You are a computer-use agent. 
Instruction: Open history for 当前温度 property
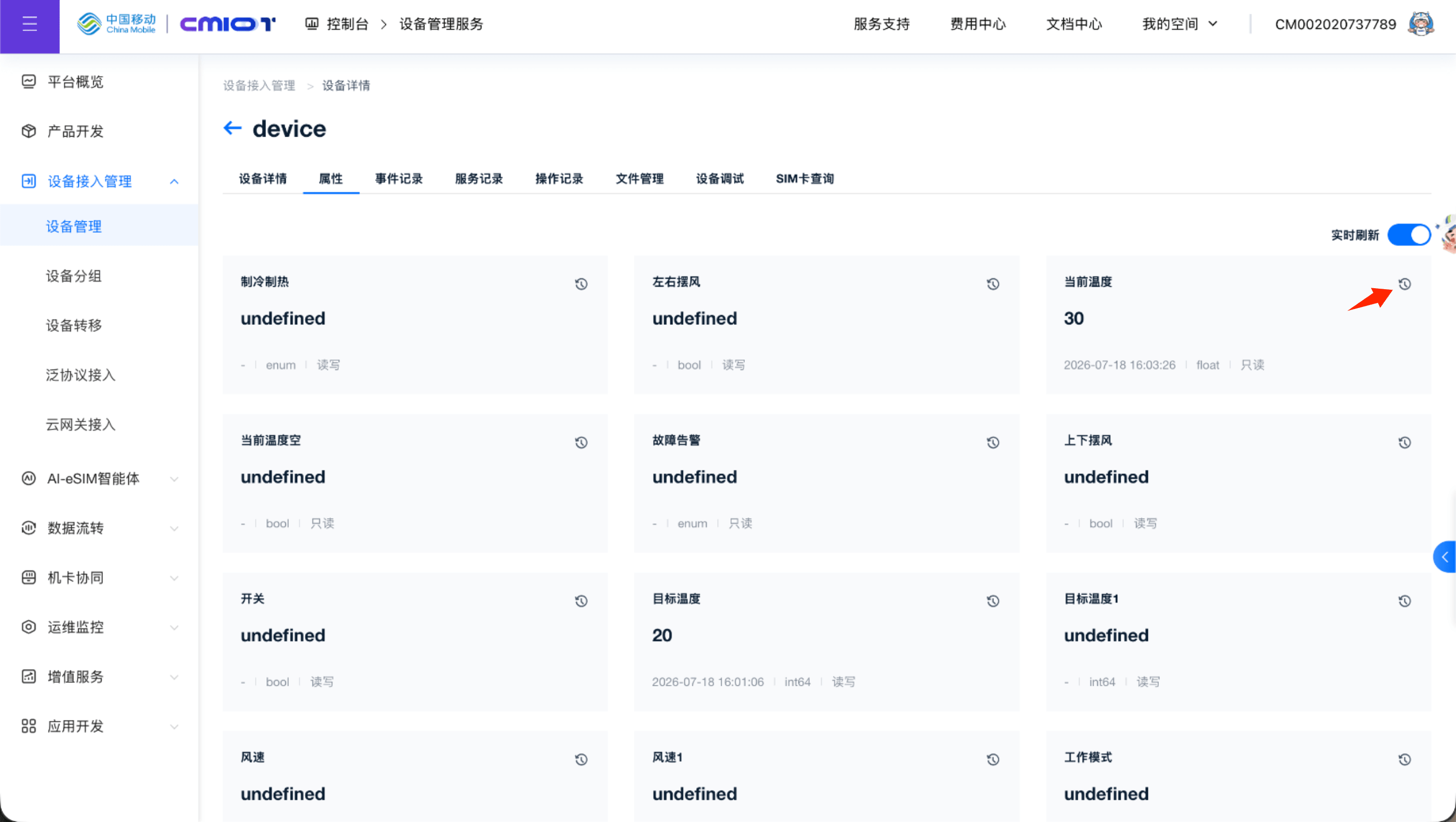click(1404, 284)
